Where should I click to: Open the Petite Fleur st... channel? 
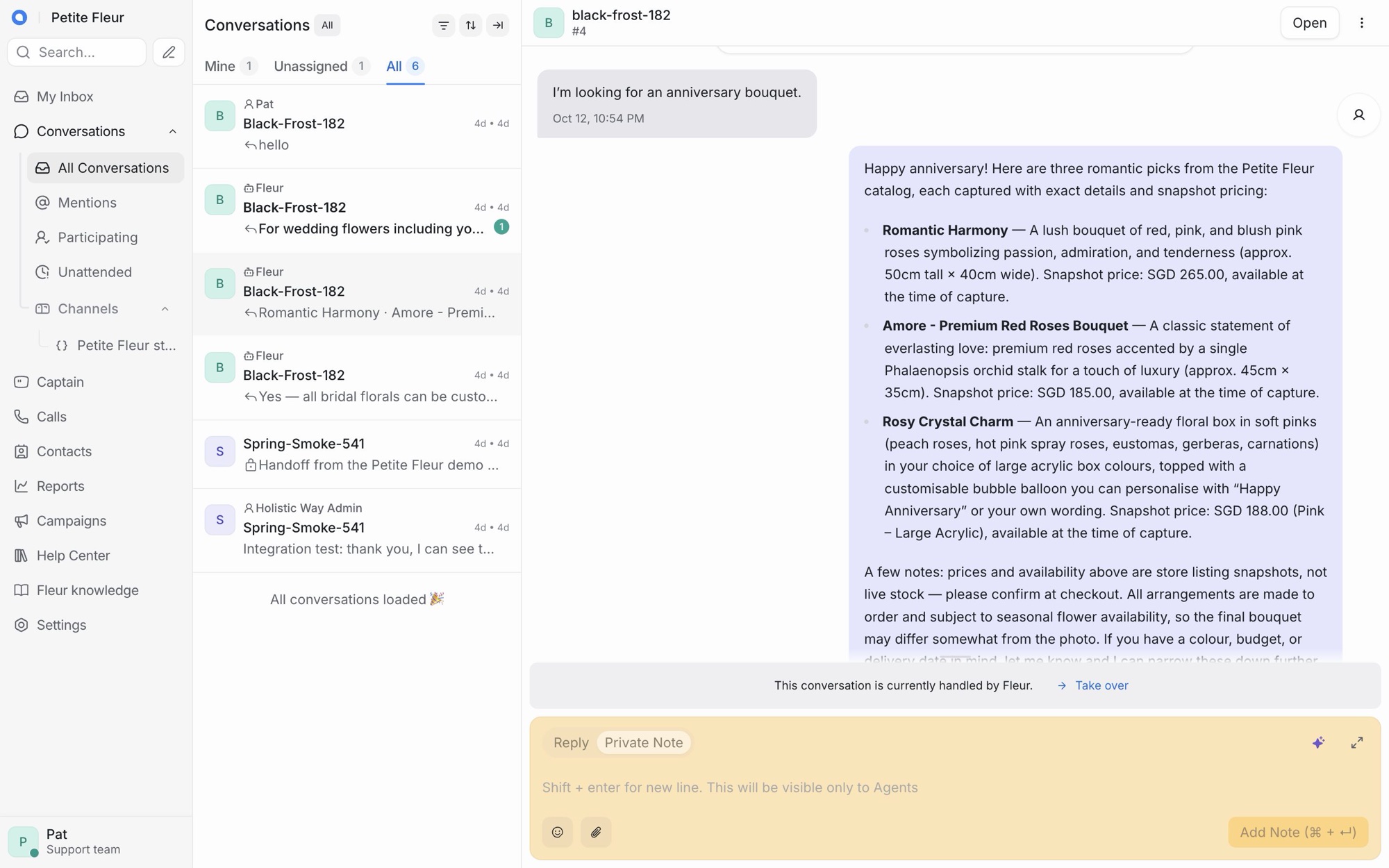tap(115, 345)
